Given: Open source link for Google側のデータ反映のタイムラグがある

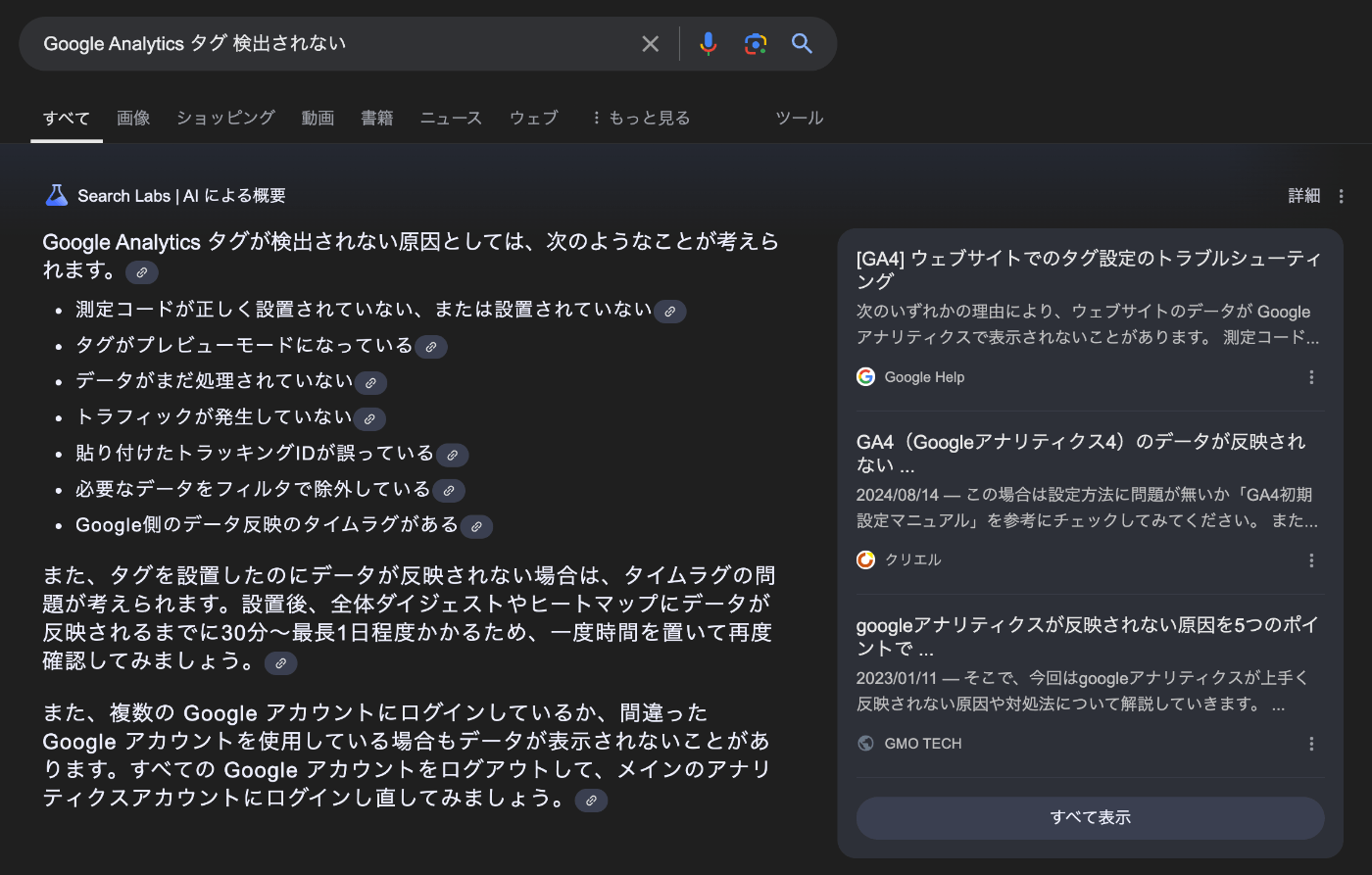Looking at the screenshot, I should pyautogui.click(x=476, y=526).
